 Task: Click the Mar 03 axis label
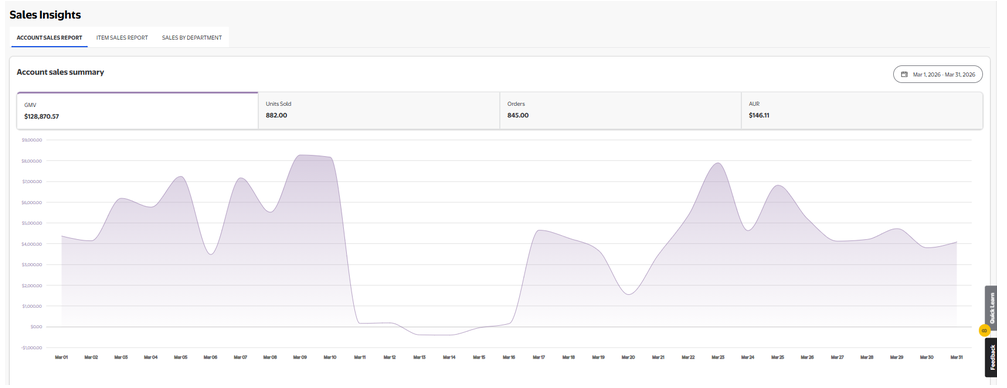point(121,357)
